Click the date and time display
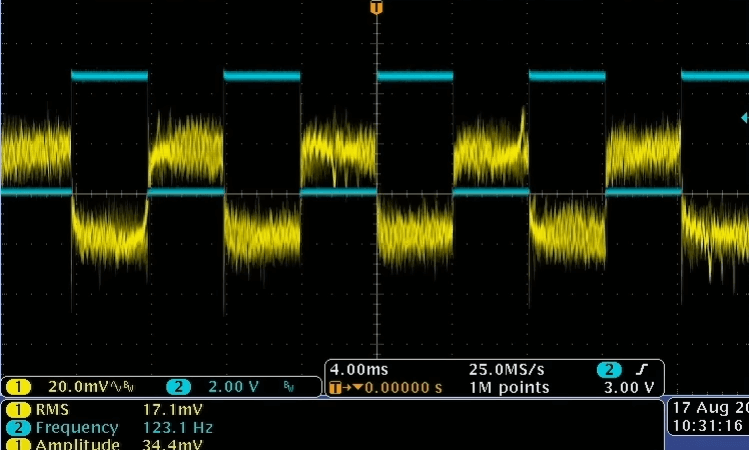Viewport: 749px width, 450px height. pyautogui.click(x=706, y=417)
